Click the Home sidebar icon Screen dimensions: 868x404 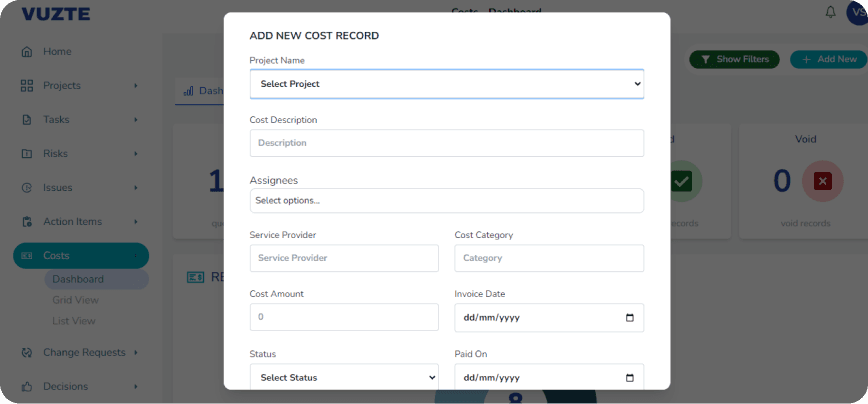pyautogui.click(x=27, y=52)
